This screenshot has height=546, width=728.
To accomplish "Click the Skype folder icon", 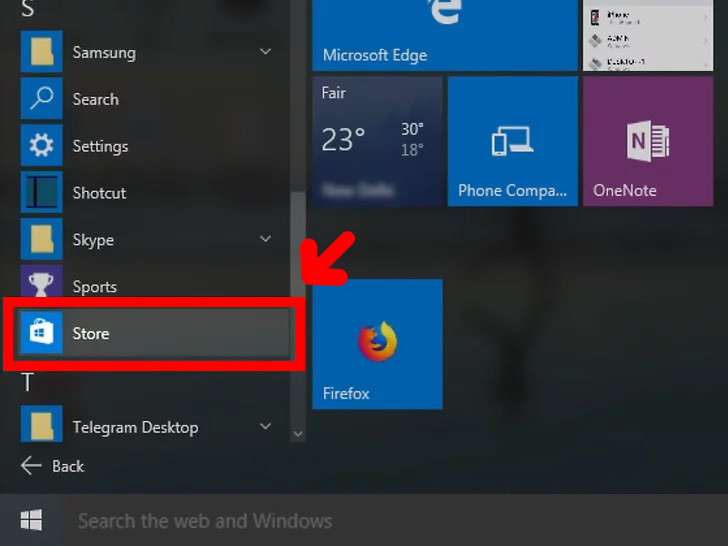I will pyautogui.click(x=41, y=239).
